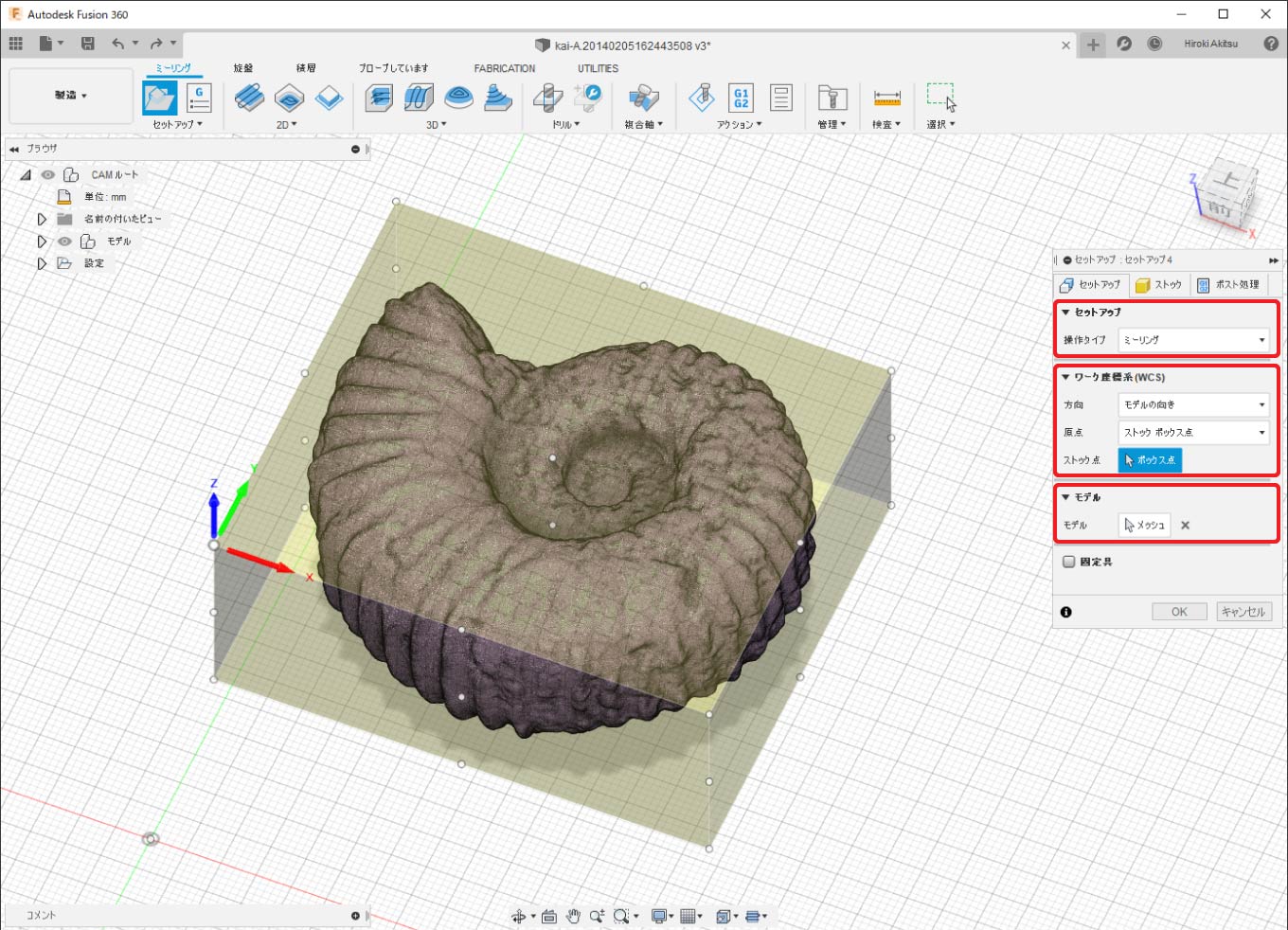Open the FABRICATION ribbon tab
This screenshot has height=930, width=1288.
point(504,68)
